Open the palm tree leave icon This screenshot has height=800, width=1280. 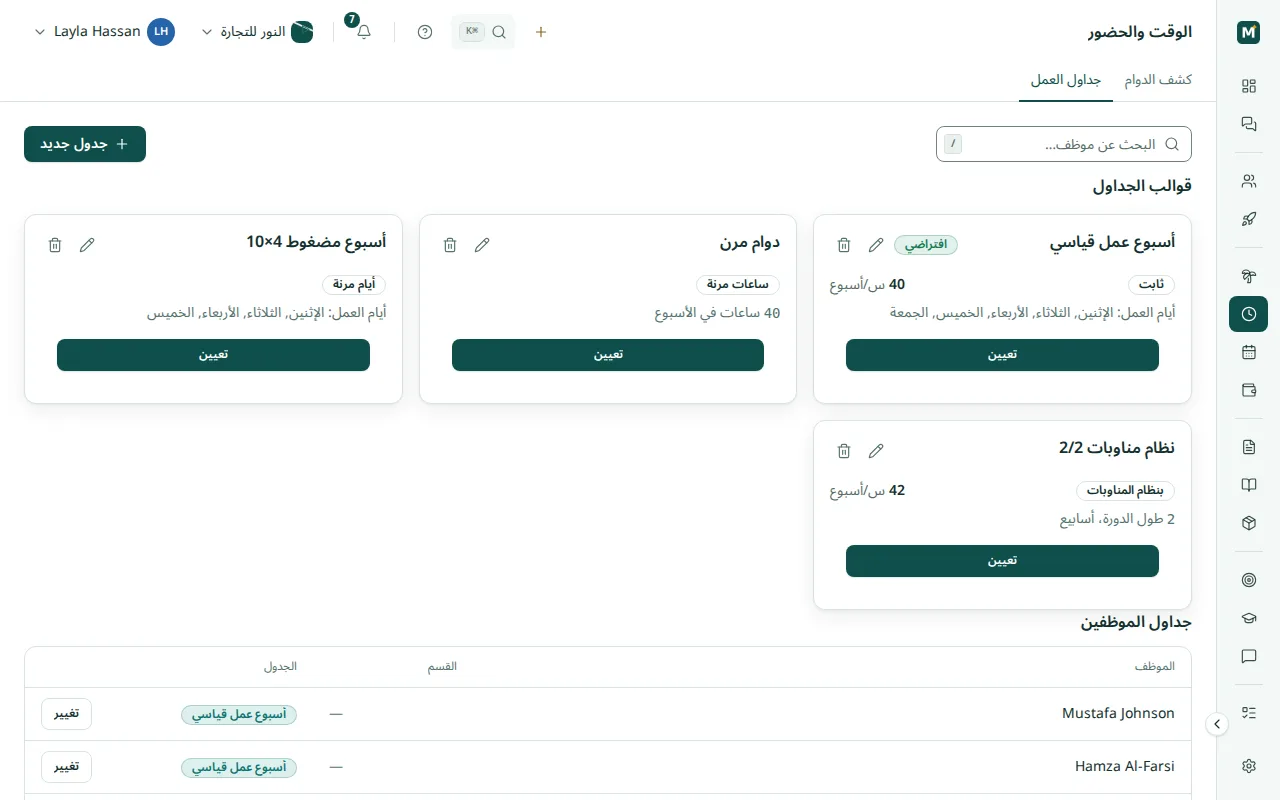(x=1248, y=276)
